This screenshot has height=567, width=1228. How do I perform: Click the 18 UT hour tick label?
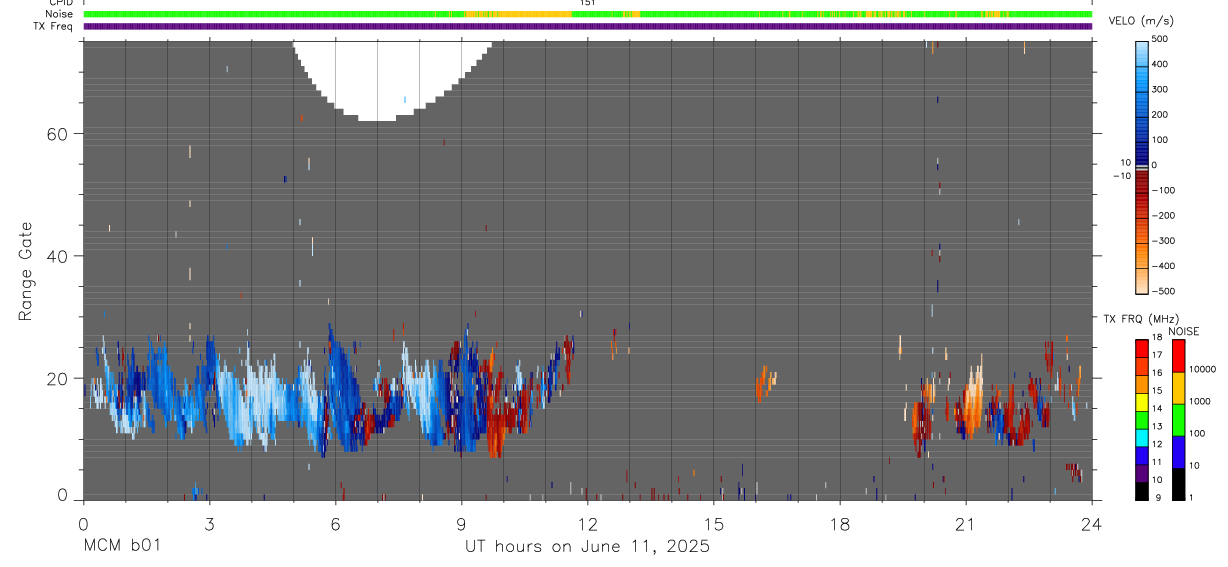pos(840,523)
